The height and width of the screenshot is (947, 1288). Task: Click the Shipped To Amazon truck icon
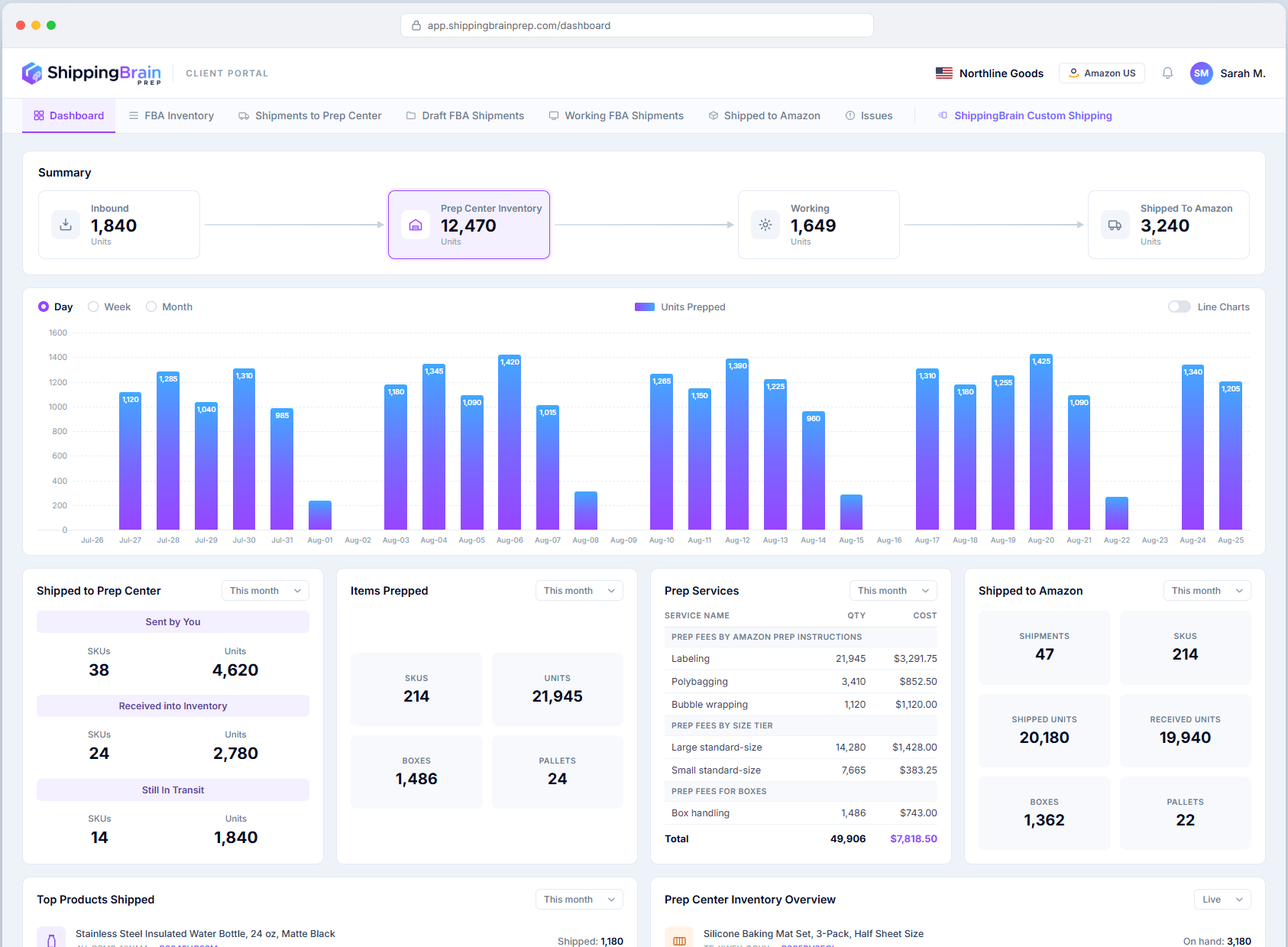pos(1115,225)
